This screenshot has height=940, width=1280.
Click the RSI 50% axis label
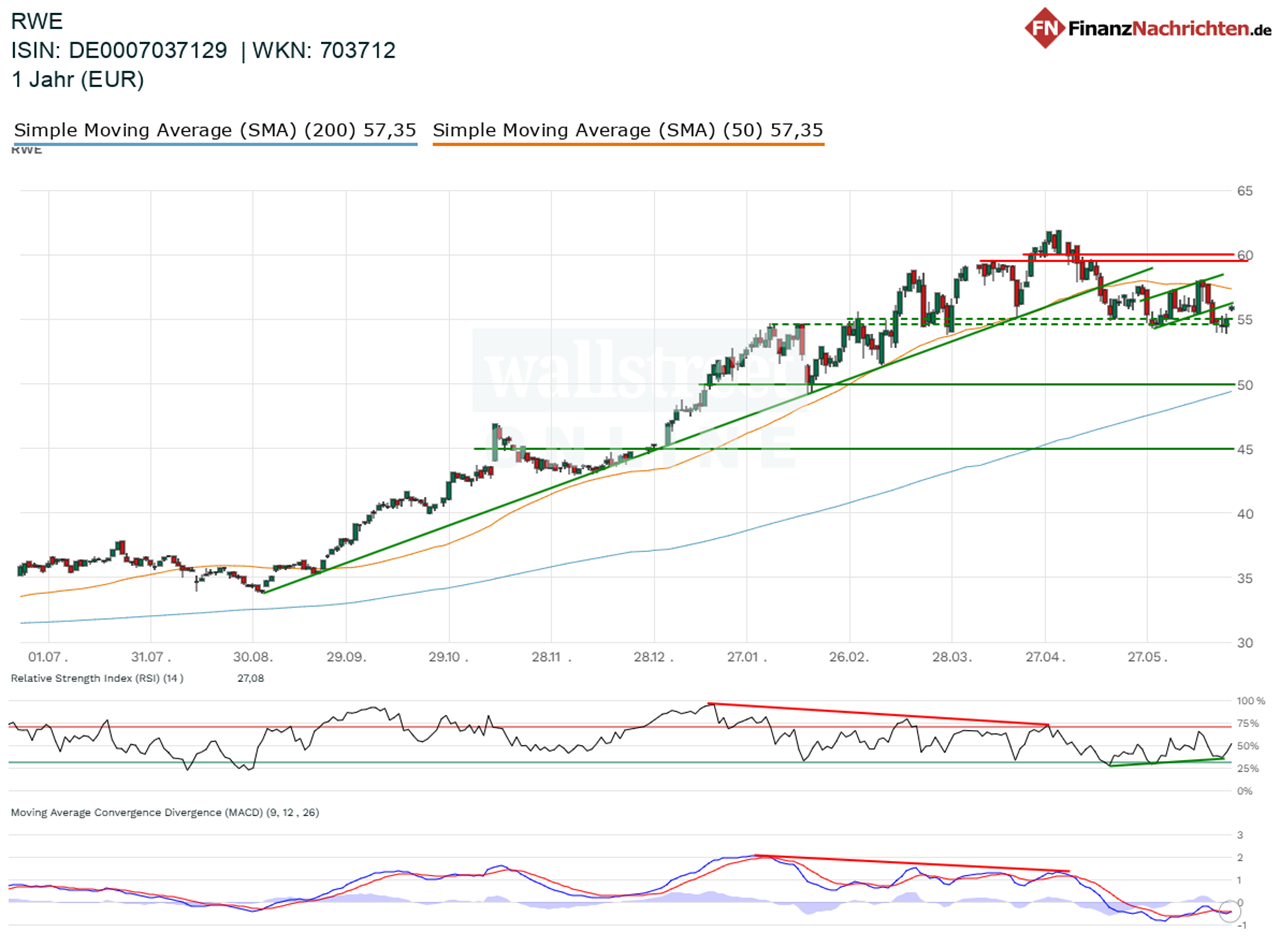coord(1250,746)
